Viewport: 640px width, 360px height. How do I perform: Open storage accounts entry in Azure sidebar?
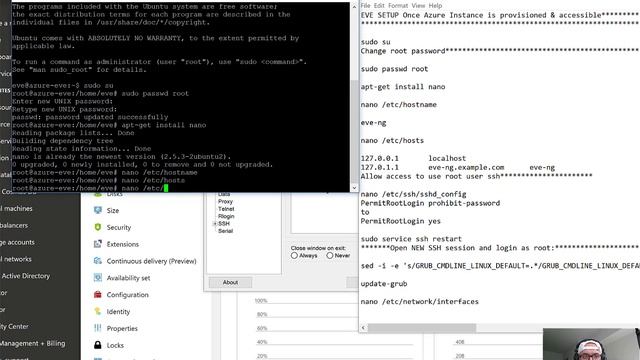(18, 242)
